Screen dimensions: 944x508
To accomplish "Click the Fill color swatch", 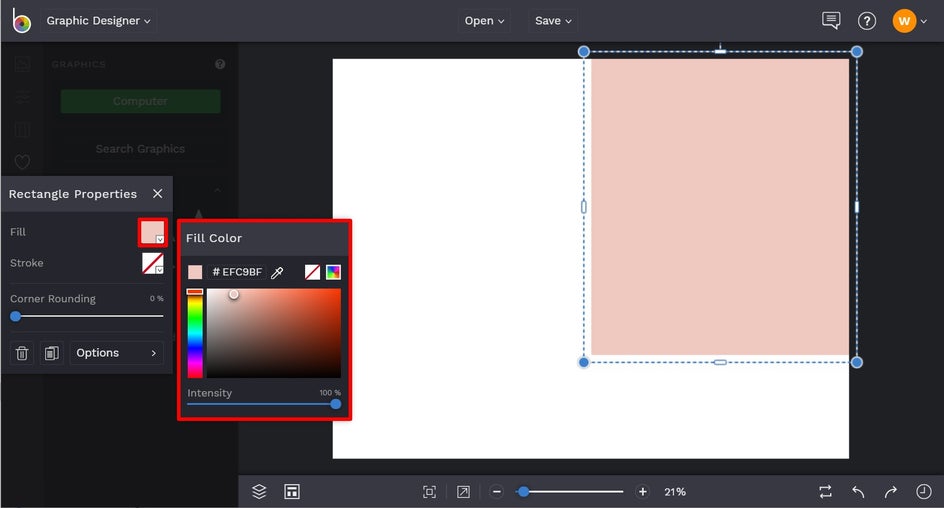I will pos(152,232).
